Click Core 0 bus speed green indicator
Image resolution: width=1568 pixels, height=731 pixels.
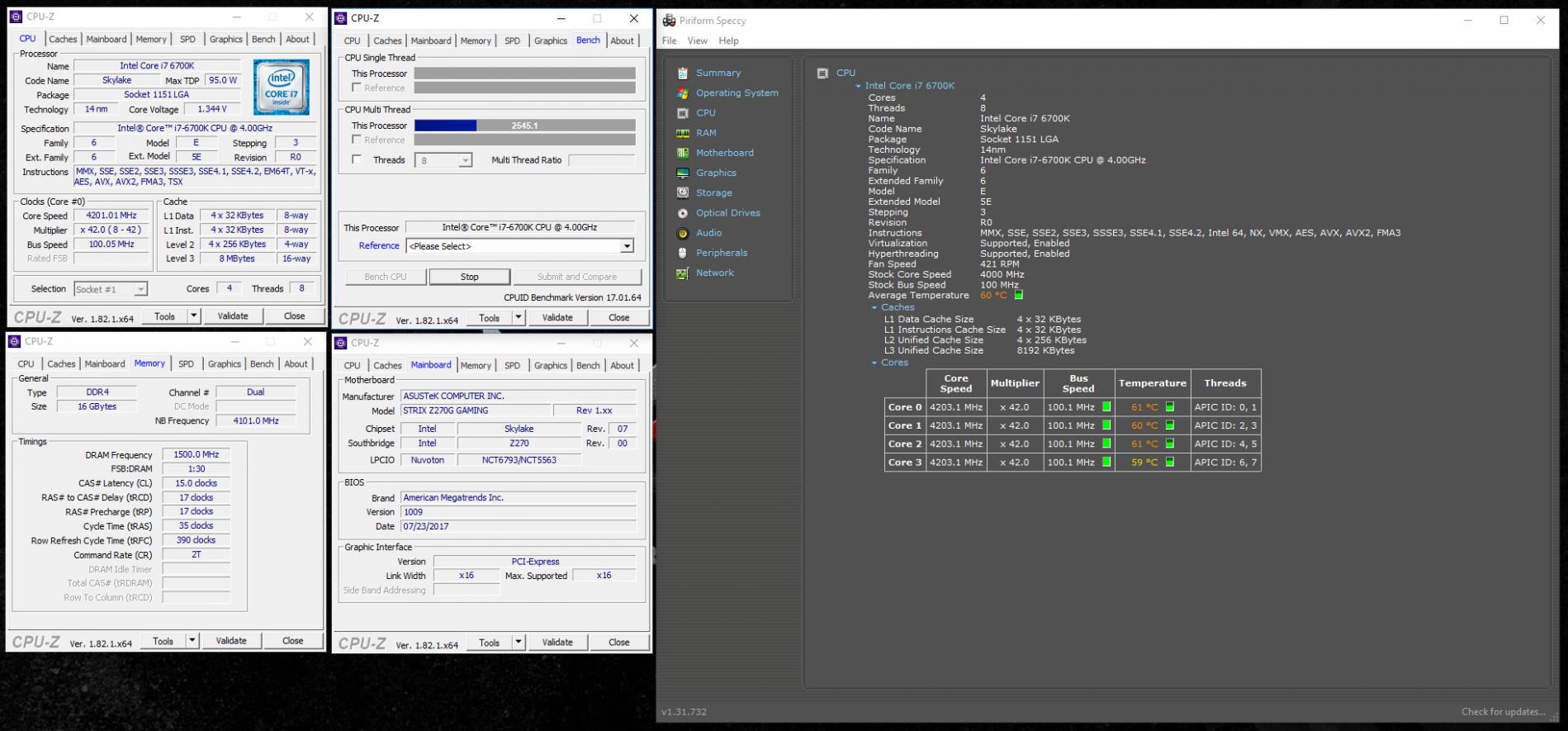pos(1106,407)
